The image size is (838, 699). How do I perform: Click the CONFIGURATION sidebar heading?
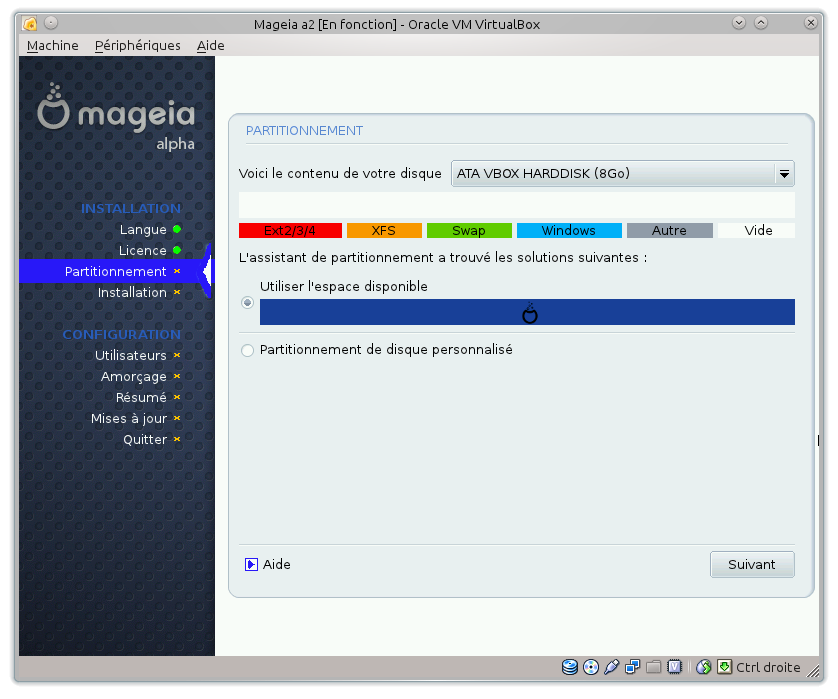coord(122,335)
